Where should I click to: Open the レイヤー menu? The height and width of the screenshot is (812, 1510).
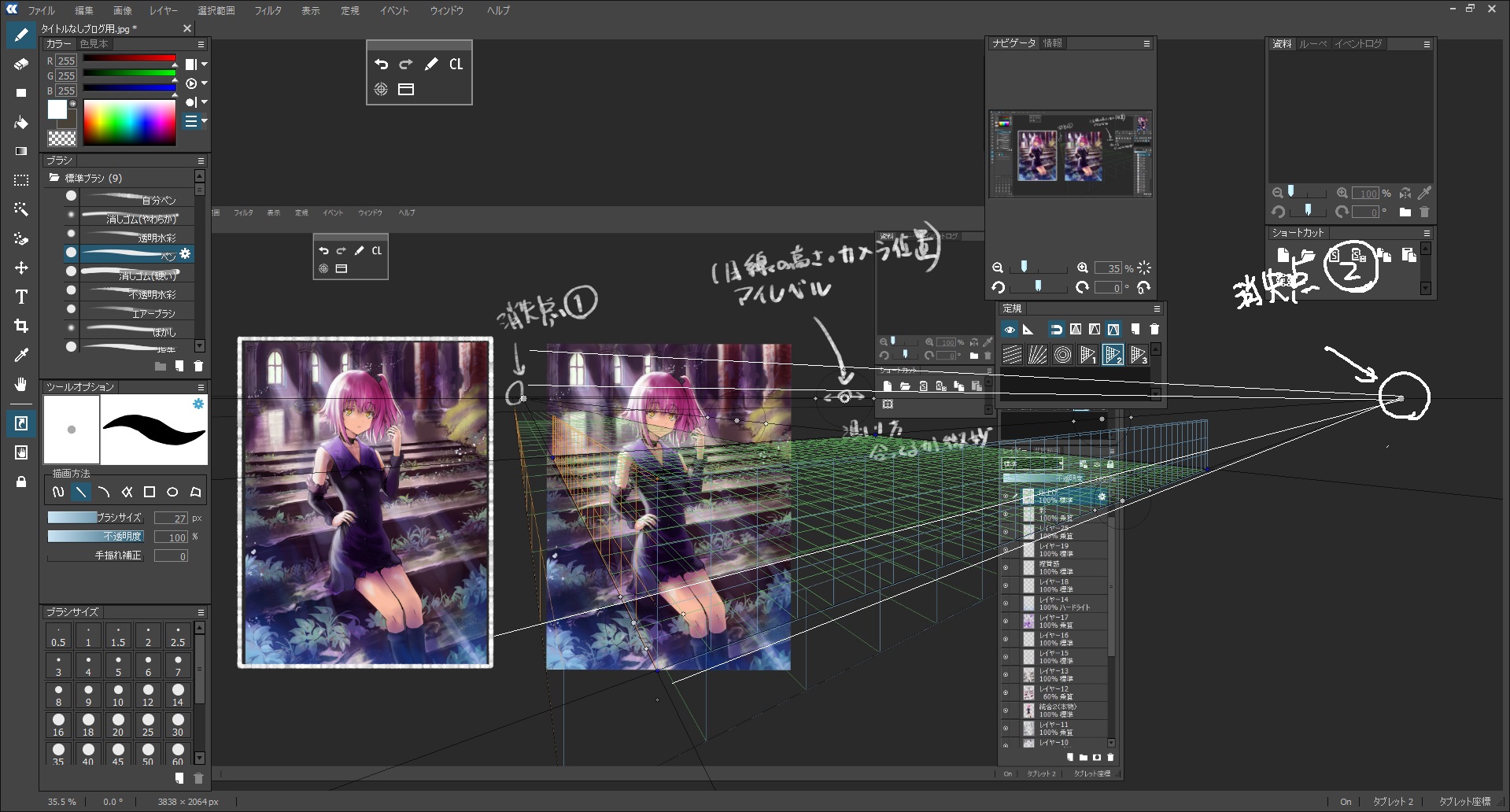click(163, 10)
